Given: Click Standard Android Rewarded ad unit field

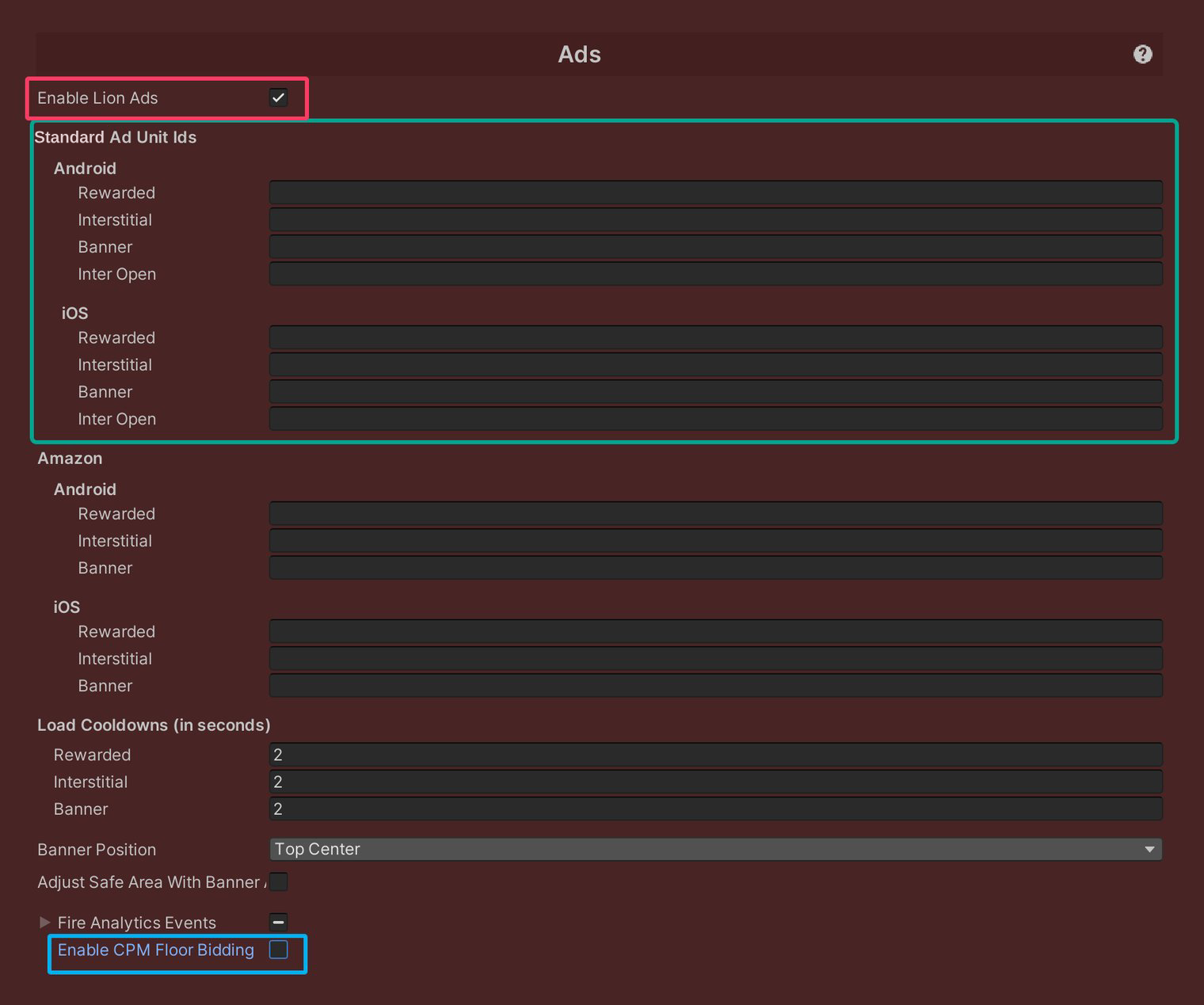Looking at the screenshot, I should pyautogui.click(x=714, y=192).
